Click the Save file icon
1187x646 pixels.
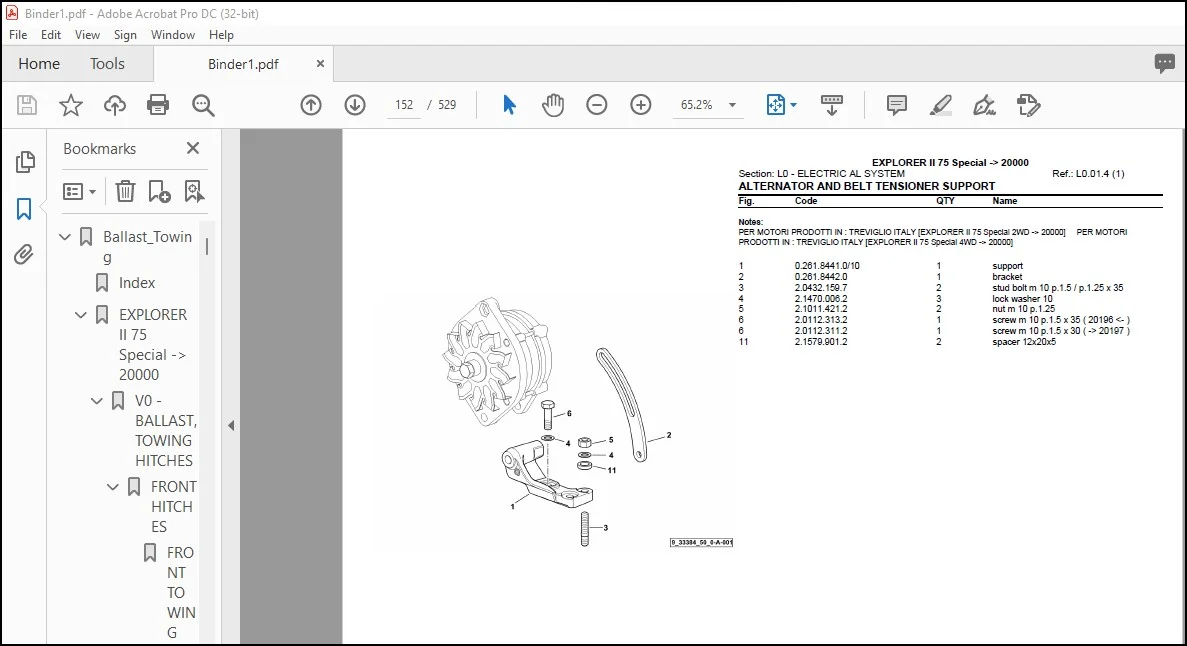[x=26, y=105]
